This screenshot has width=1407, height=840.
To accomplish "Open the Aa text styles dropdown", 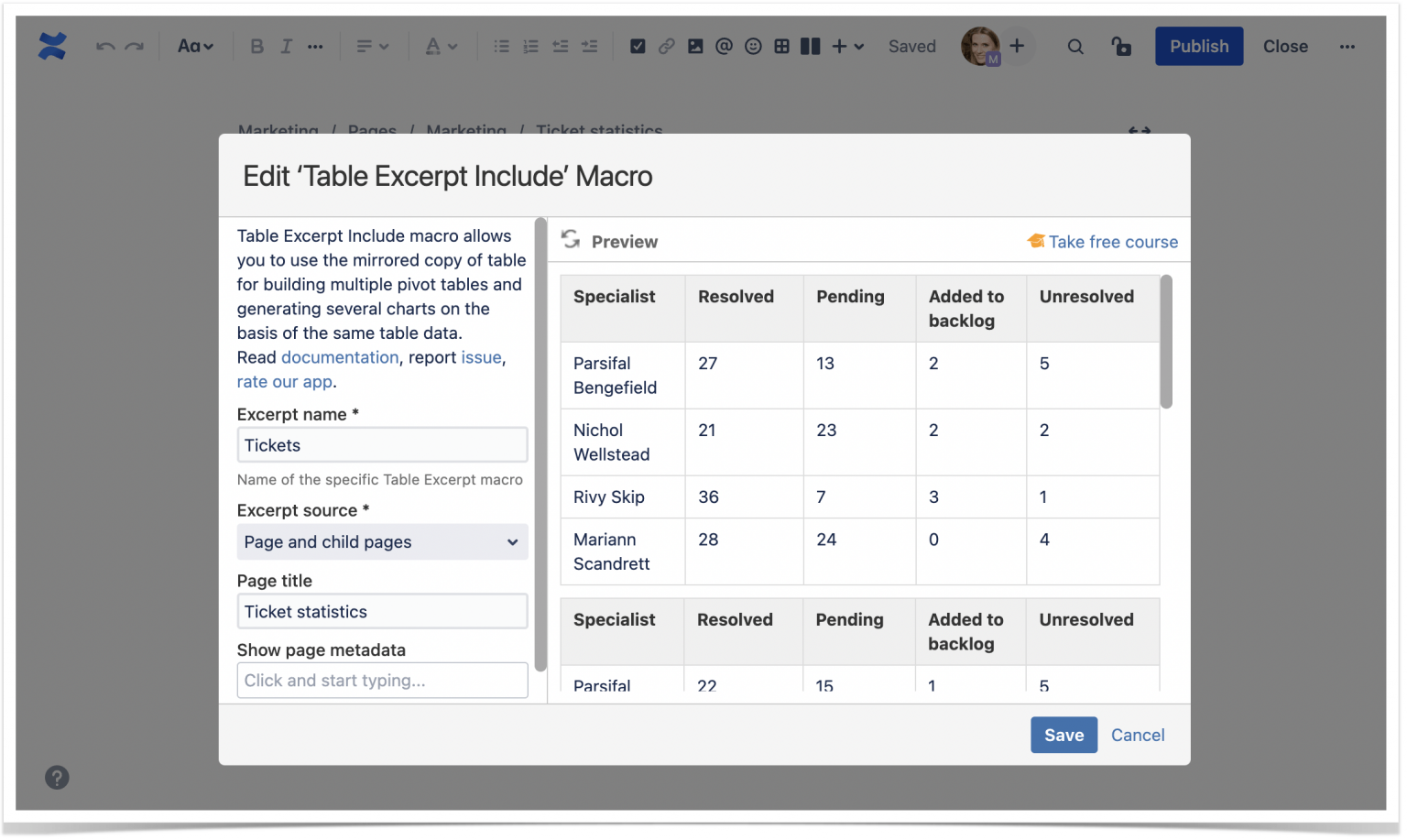I will click(x=195, y=46).
